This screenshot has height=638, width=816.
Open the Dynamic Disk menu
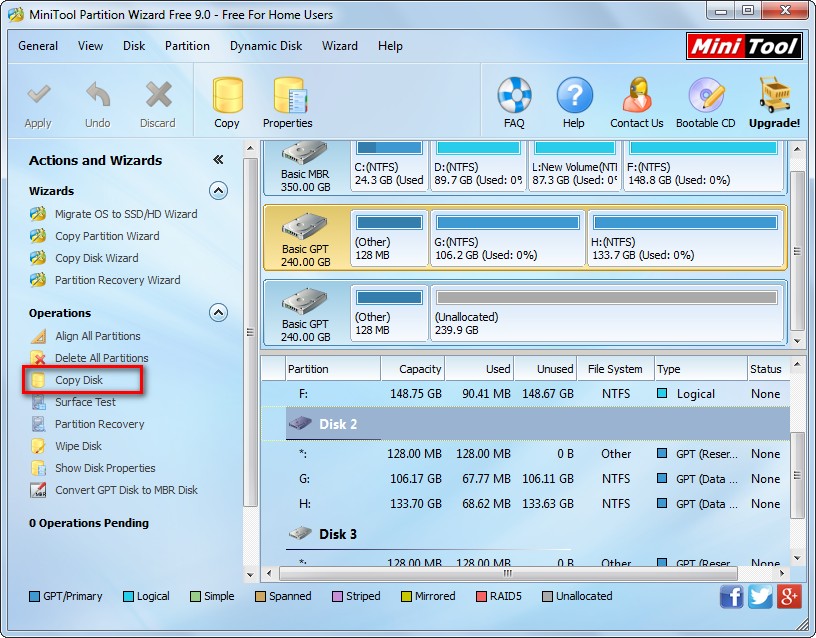pyautogui.click(x=266, y=46)
